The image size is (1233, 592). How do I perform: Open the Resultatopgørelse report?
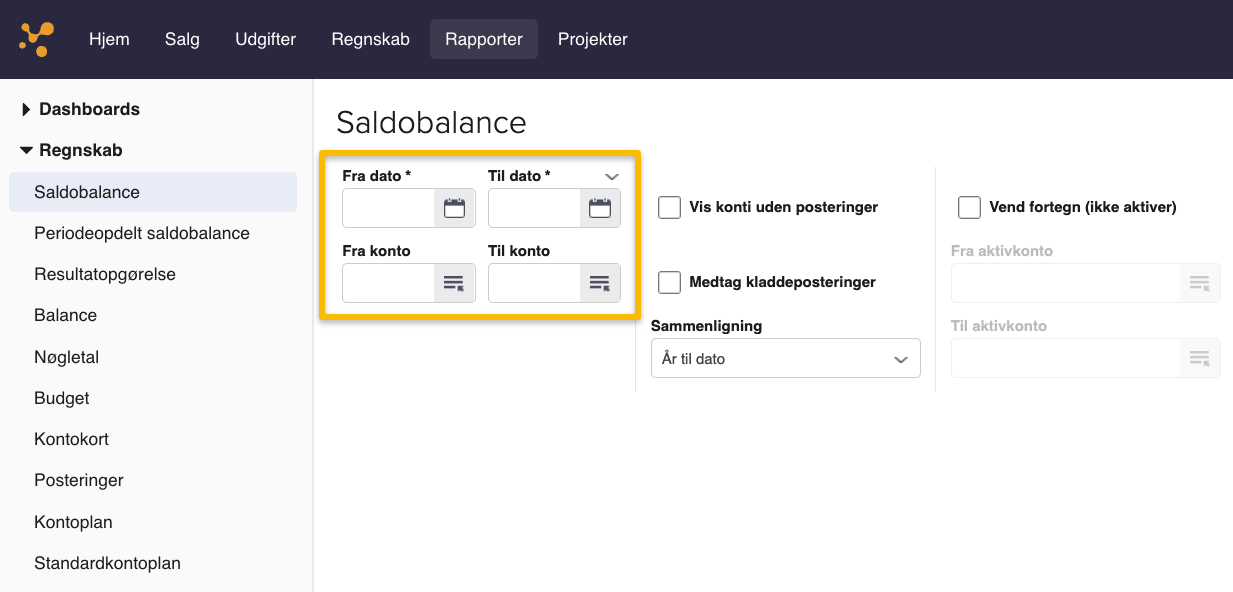(105, 274)
